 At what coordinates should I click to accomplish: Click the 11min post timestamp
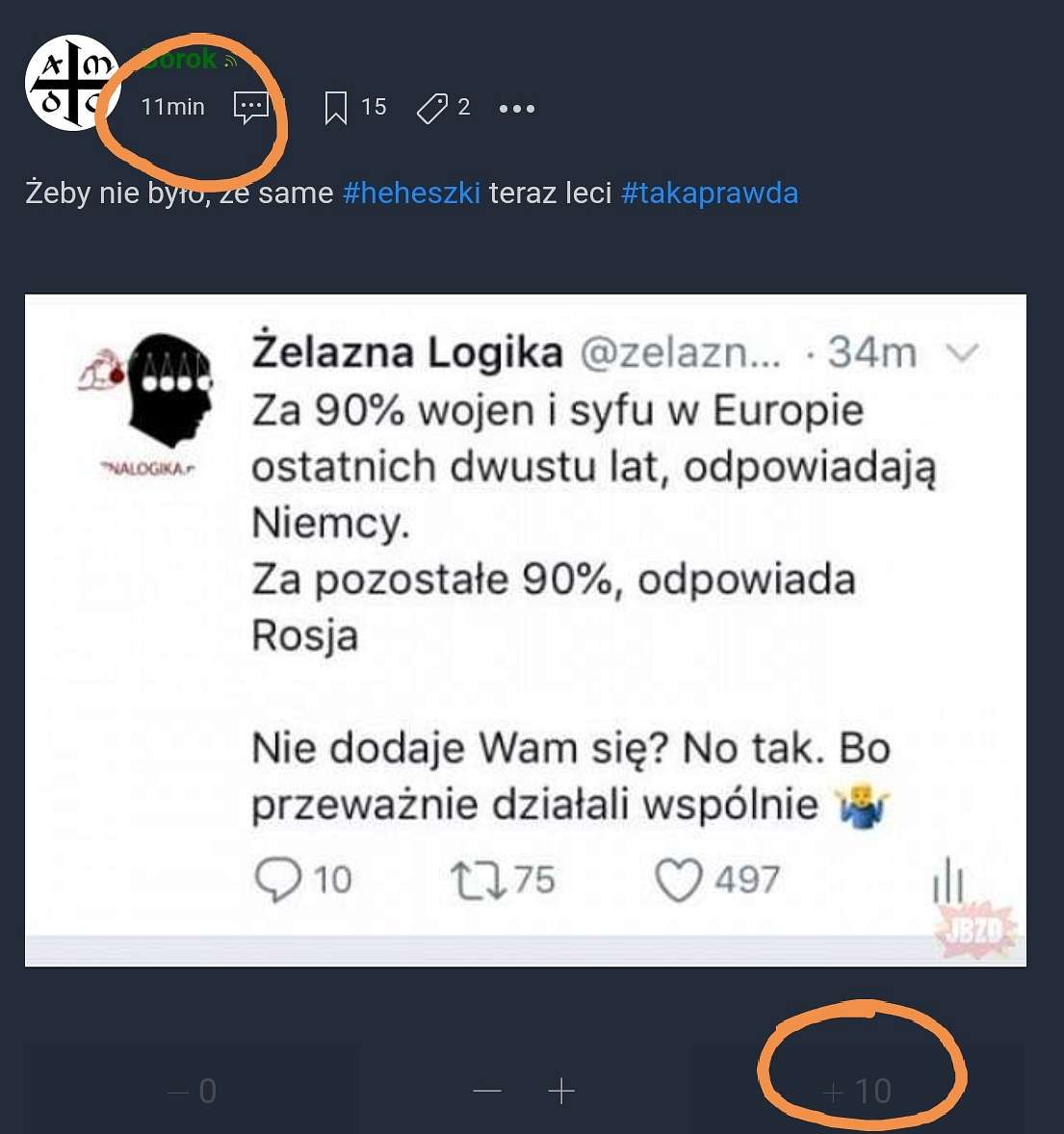tap(173, 107)
